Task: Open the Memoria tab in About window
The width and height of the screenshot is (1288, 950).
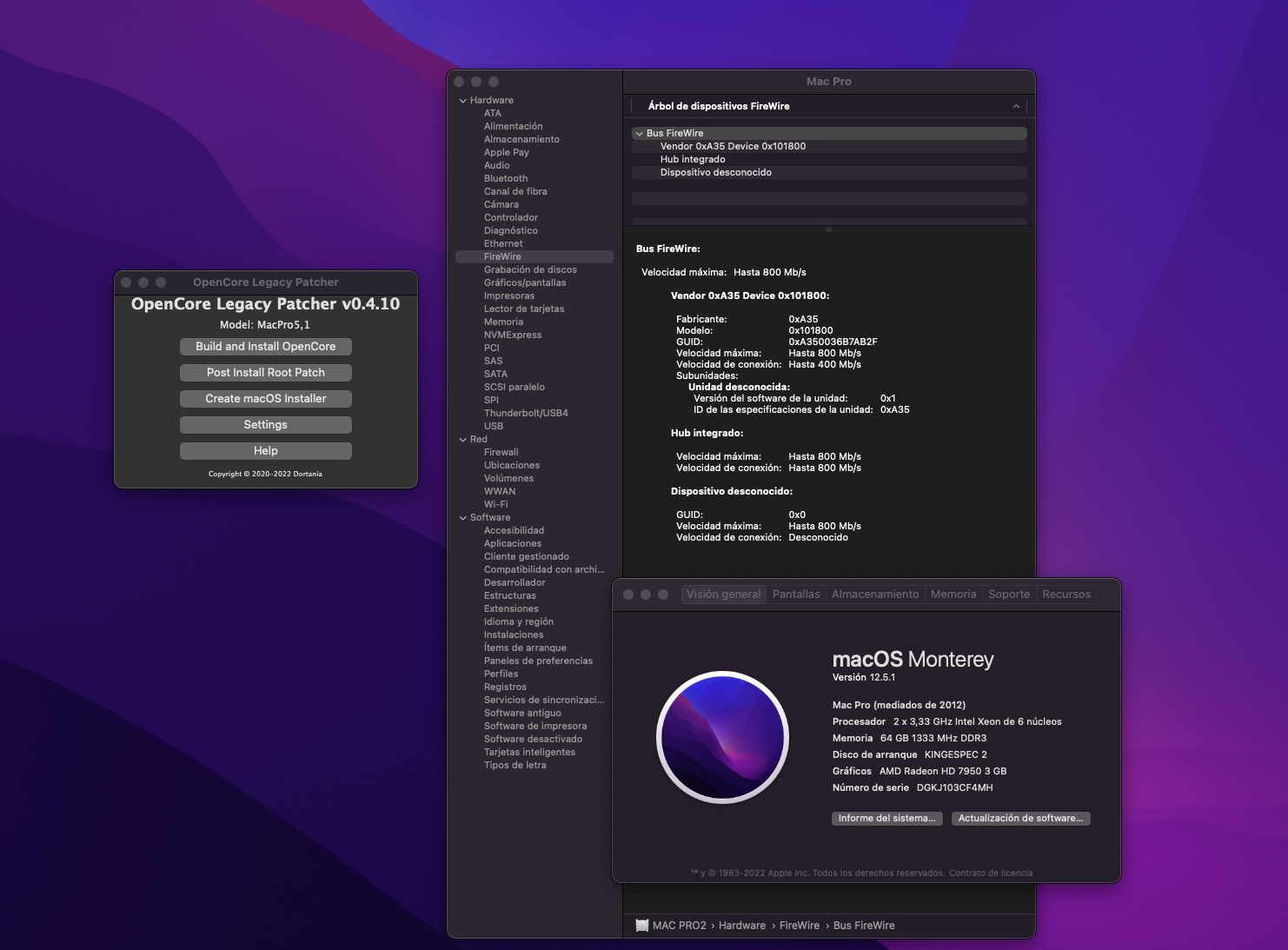Action: coord(953,595)
